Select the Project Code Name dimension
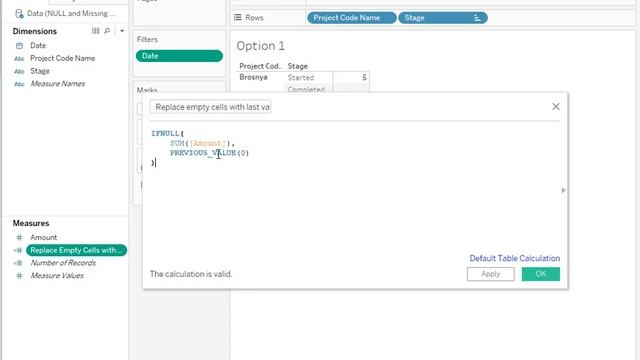Image resolution: width=640 pixels, height=360 pixels. click(x=62, y=58)
